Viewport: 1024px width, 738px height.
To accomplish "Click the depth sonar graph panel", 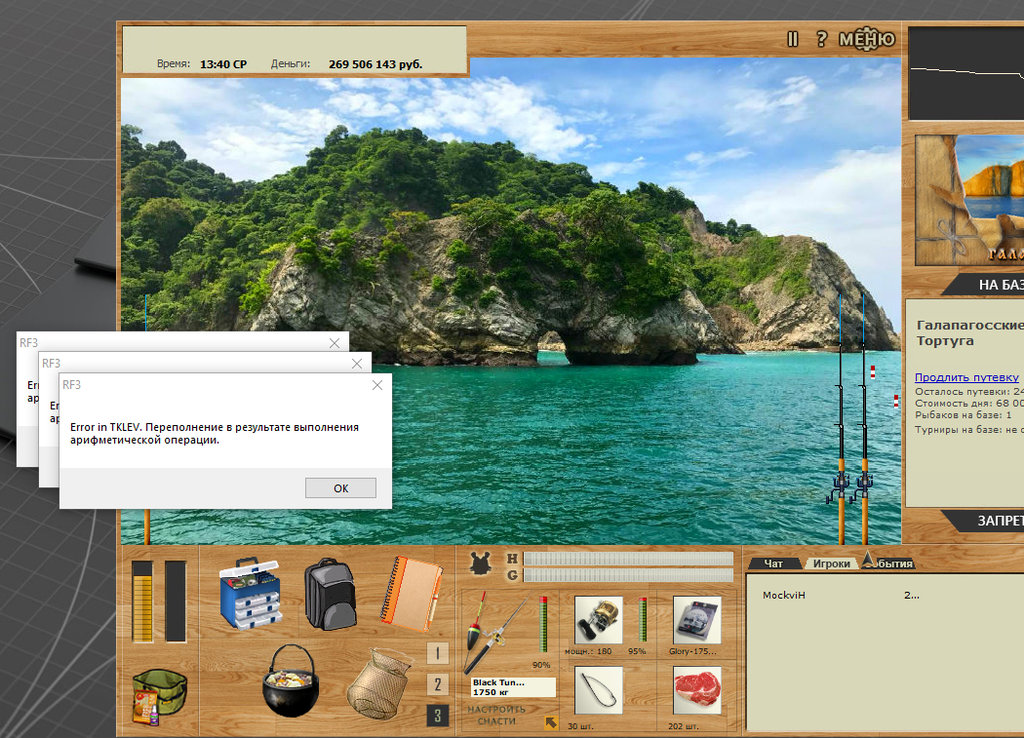I will (967, 73).
